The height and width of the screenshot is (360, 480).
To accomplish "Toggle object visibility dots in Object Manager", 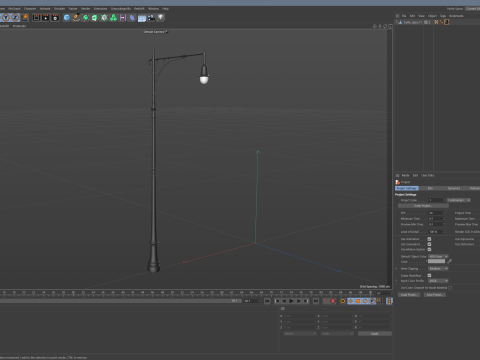I will click(429, 22).
